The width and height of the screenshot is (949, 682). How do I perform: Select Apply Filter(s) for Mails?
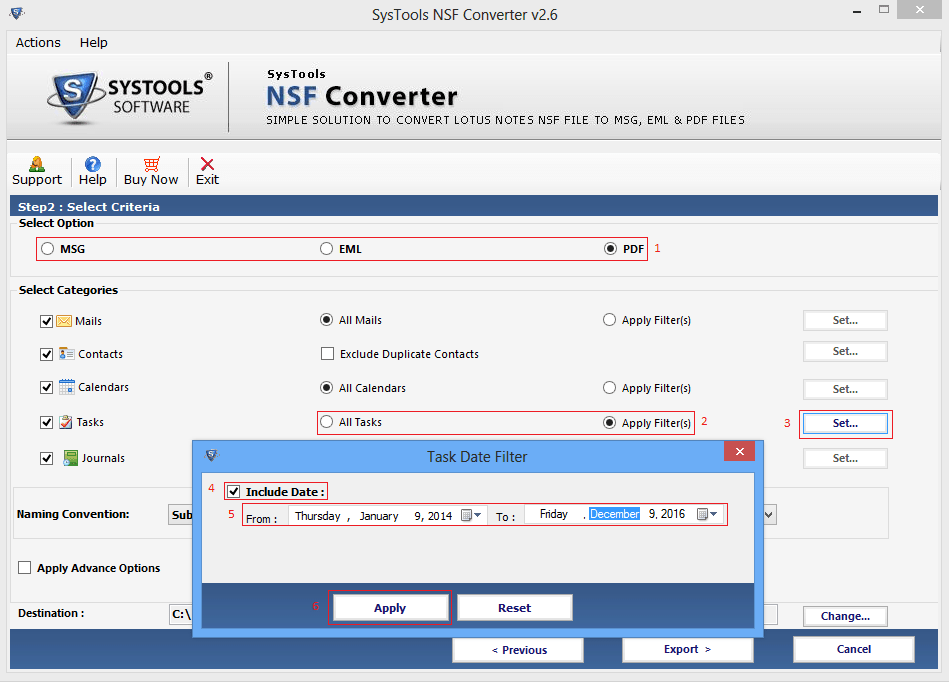pyautogui.click(x=609, y=320)
